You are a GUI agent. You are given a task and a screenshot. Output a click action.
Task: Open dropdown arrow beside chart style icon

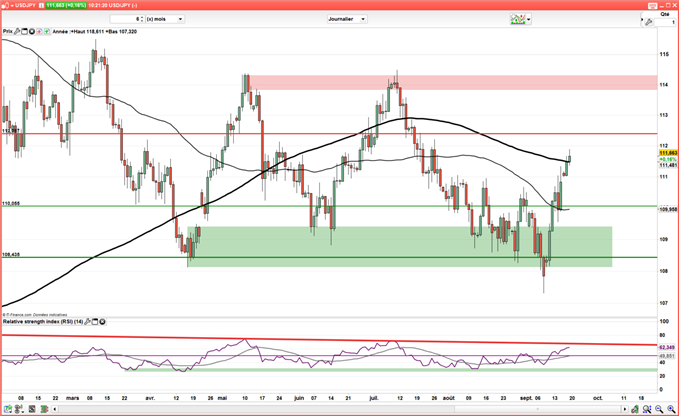coord(528,19)
